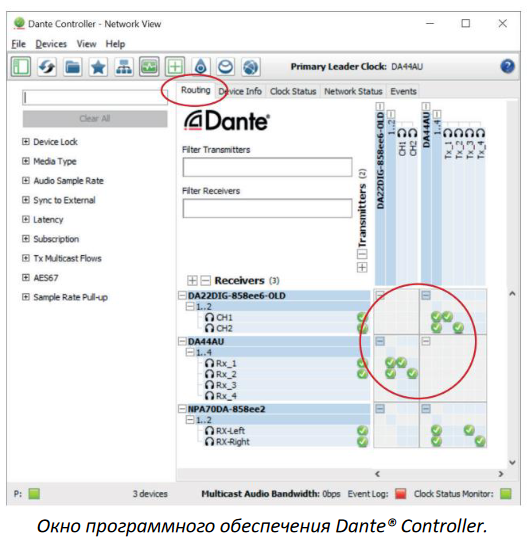Toggle Rx_1 subscription checkmark to CH1
The image size is (529, 548).
pos(401,362)
